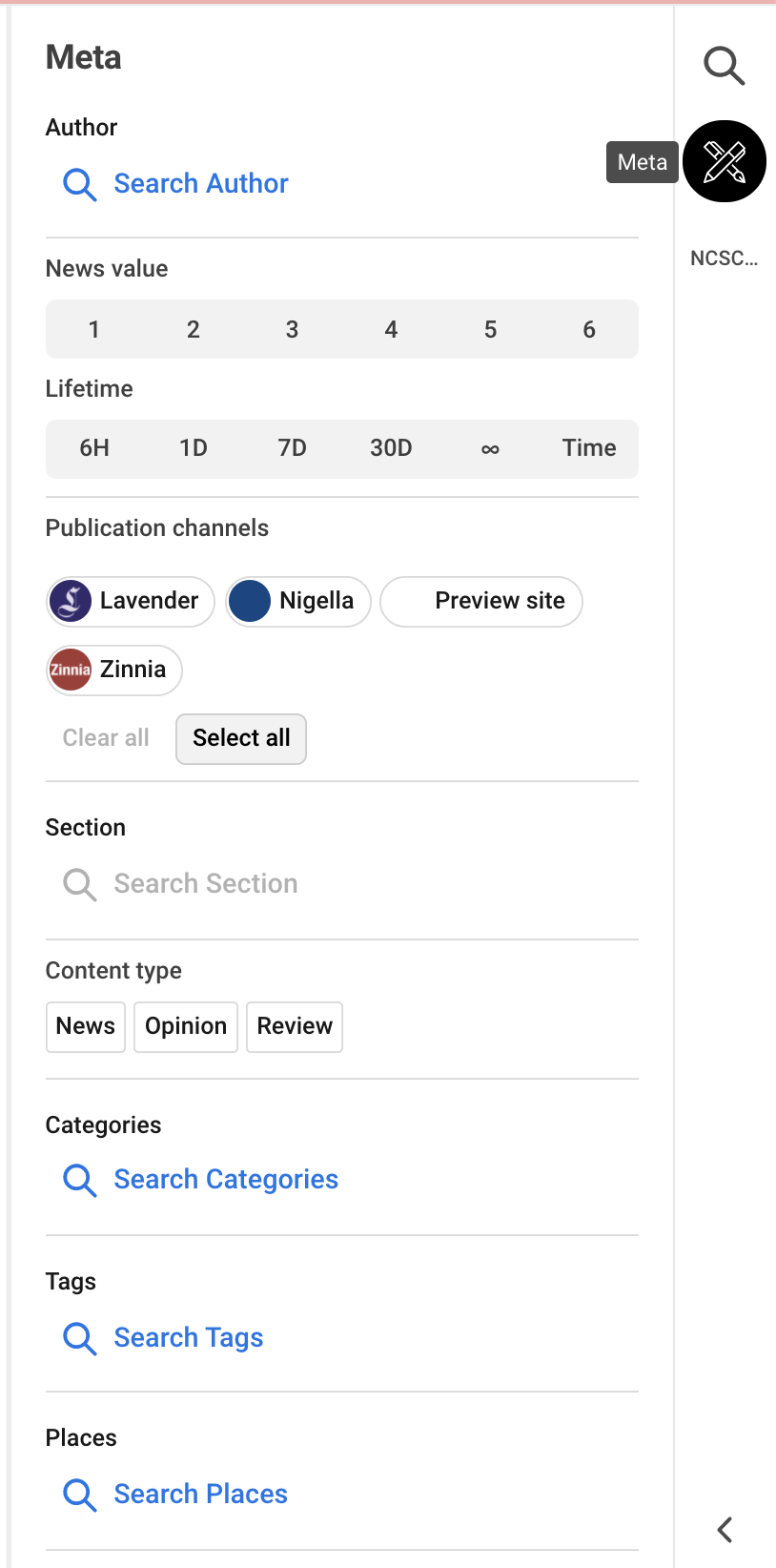This screenshot has width=776, height=1568.
Task: Set news value to 3
Action: [x=292, y=330]
